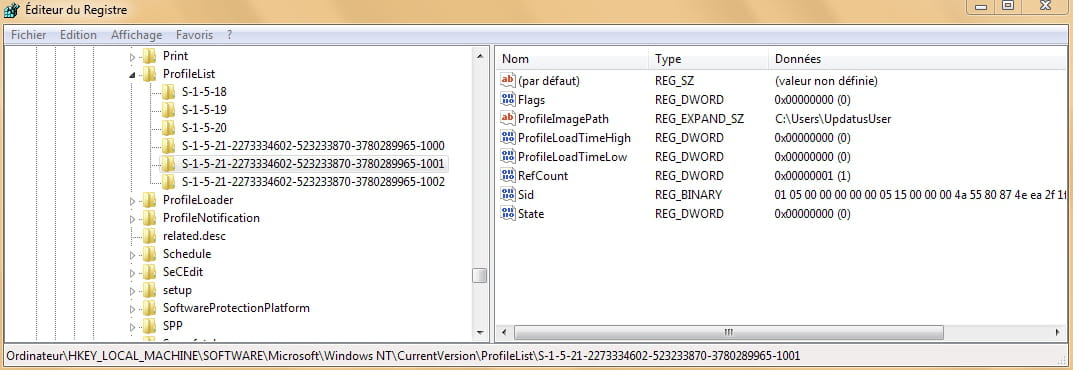Select the RefCount value name
This screenshot has width=1073, height=370.
[543, 176]
